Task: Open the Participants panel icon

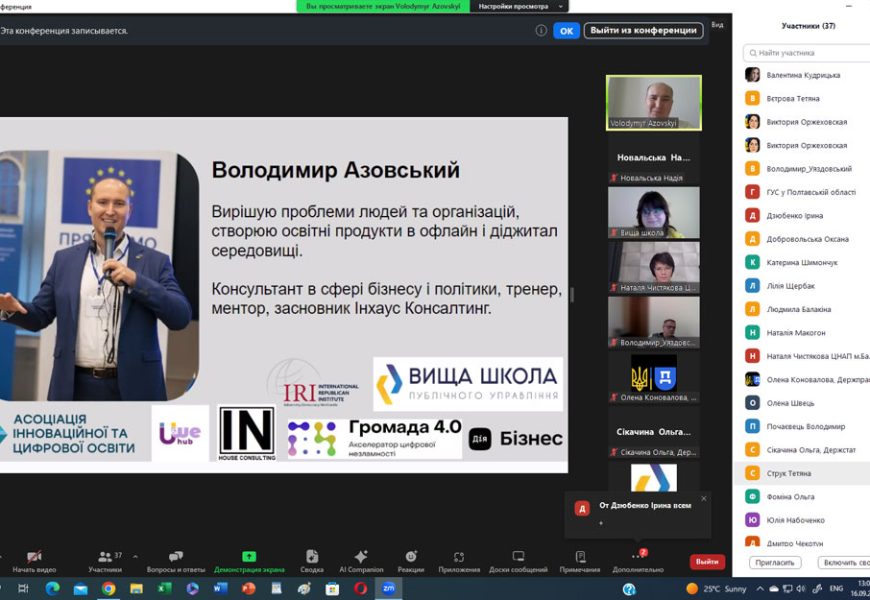Action: pos(103,557)
